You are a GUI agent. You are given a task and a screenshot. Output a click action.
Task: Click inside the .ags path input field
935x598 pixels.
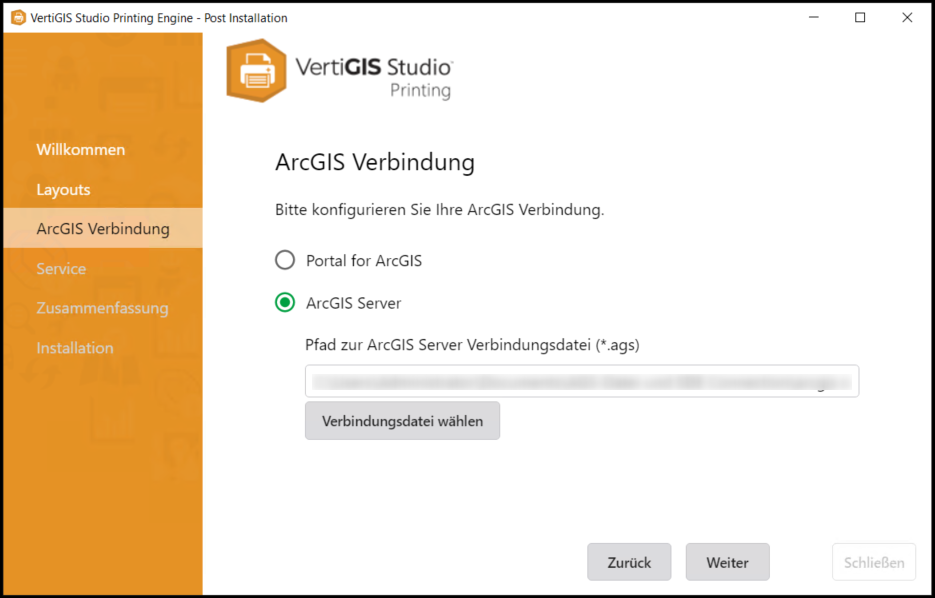click(580, 381)
